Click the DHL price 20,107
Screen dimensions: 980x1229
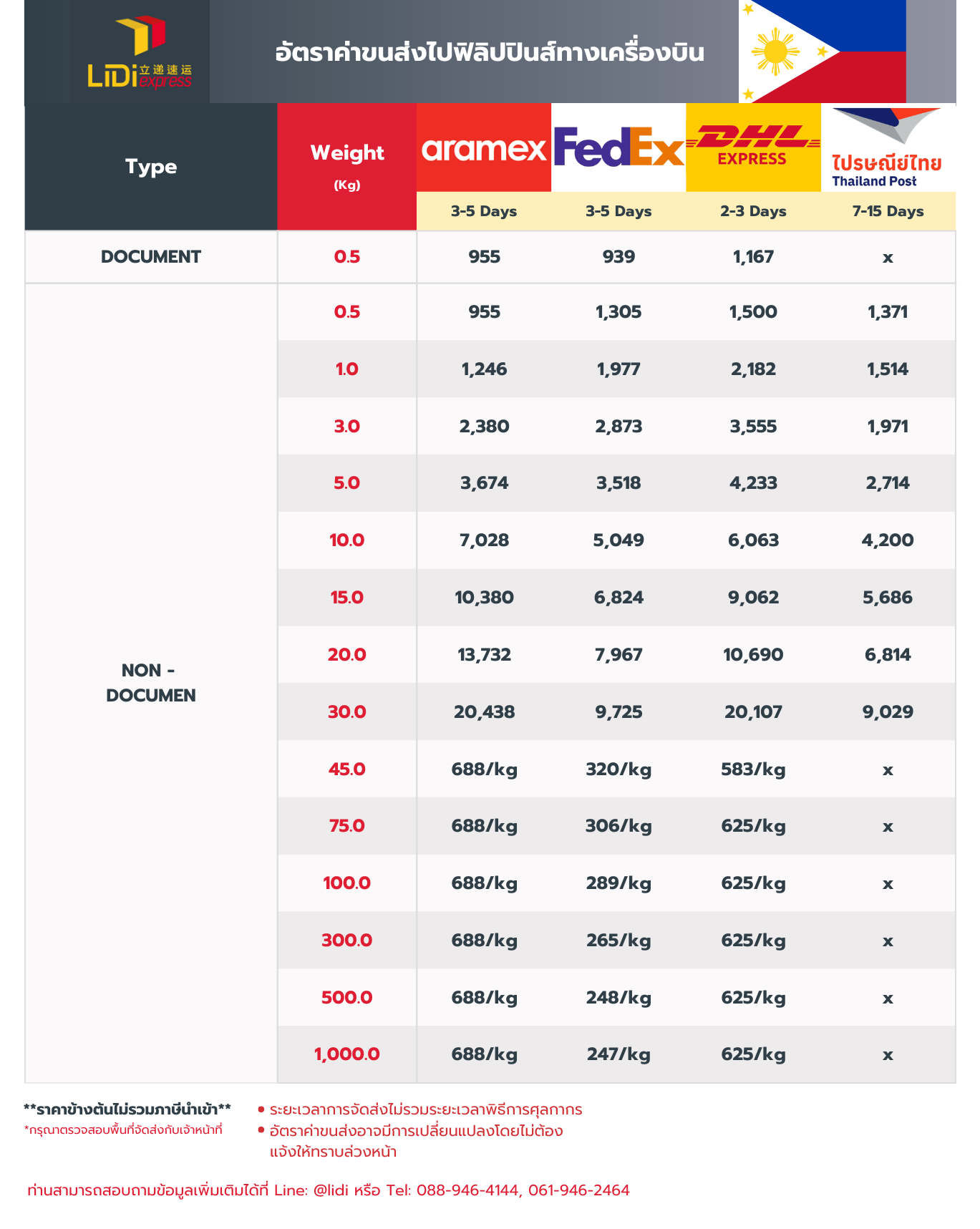click(753, 712)
